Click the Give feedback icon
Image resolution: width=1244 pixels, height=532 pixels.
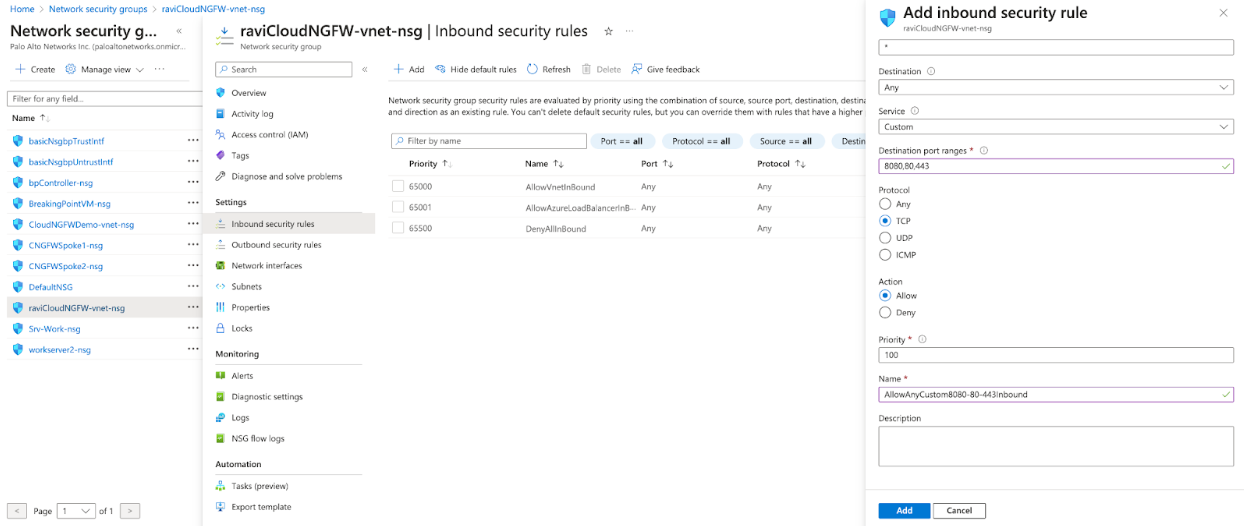tap(637, 70)
